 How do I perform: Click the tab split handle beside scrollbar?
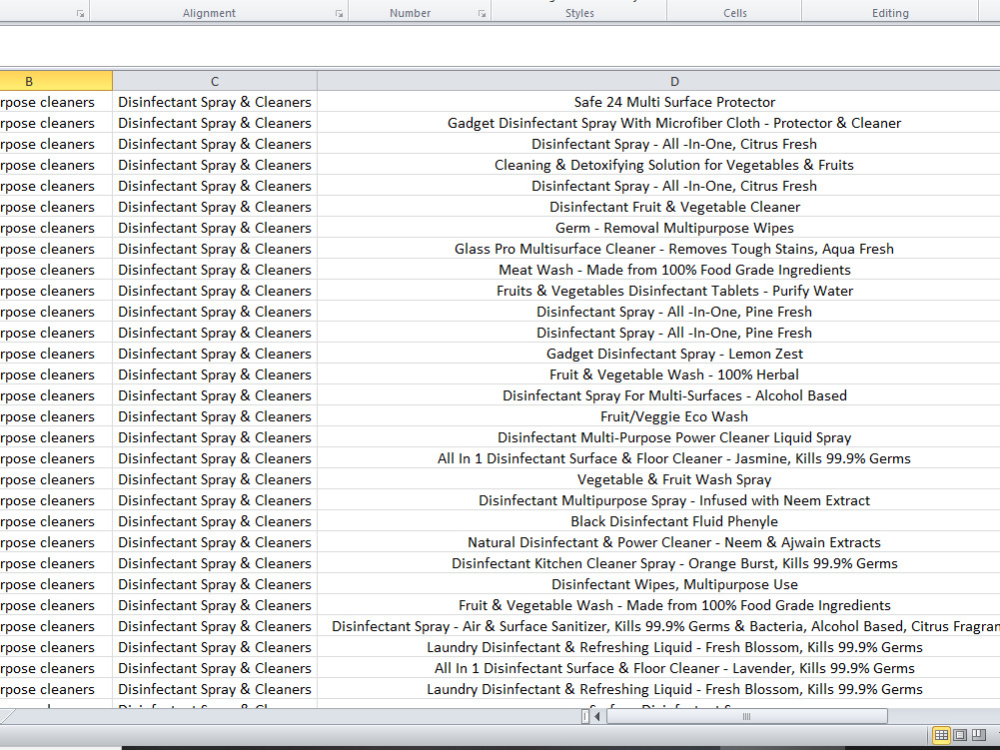point(585,716)
